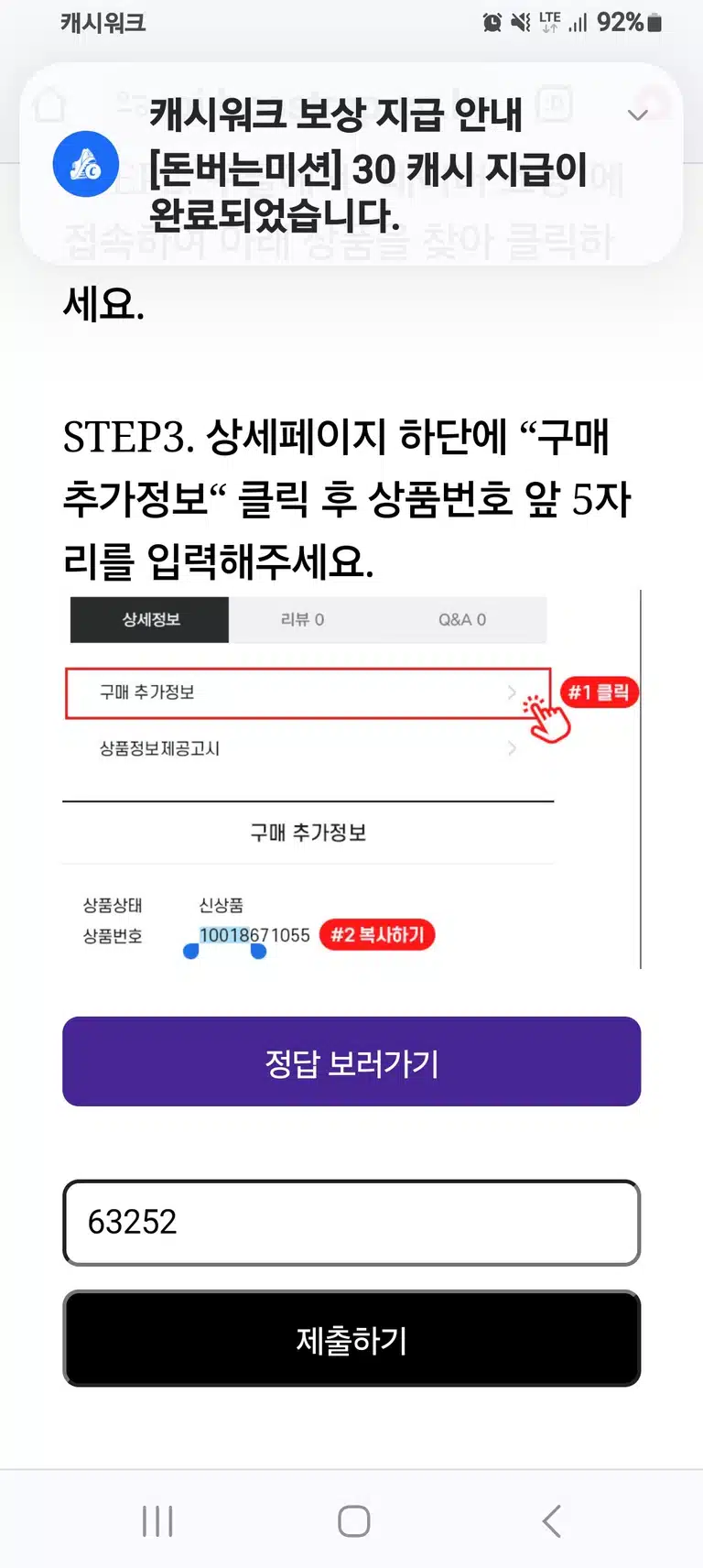Screen dimensions: 703x1568
Task: Tap the Android home navigation button
Action: 353,1521
